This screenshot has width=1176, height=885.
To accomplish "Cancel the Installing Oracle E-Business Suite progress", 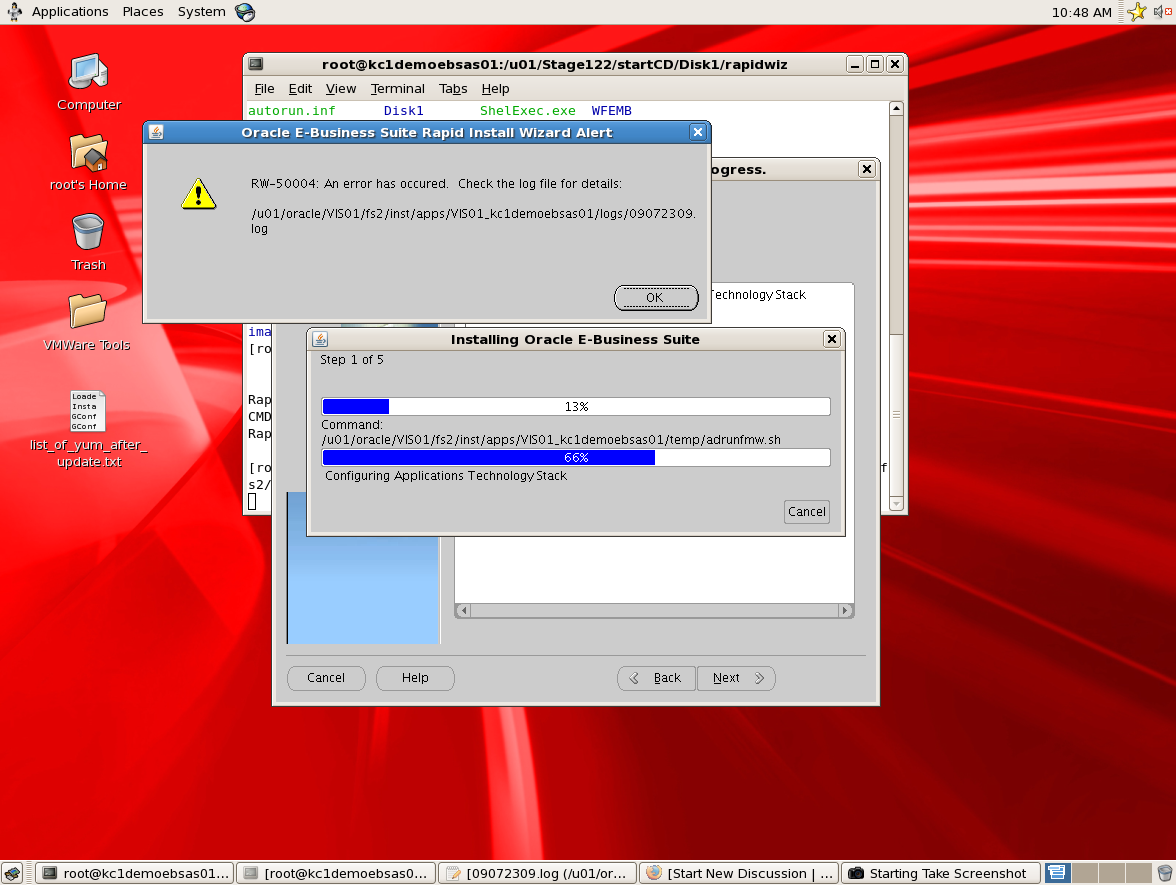I will (806, 512).
